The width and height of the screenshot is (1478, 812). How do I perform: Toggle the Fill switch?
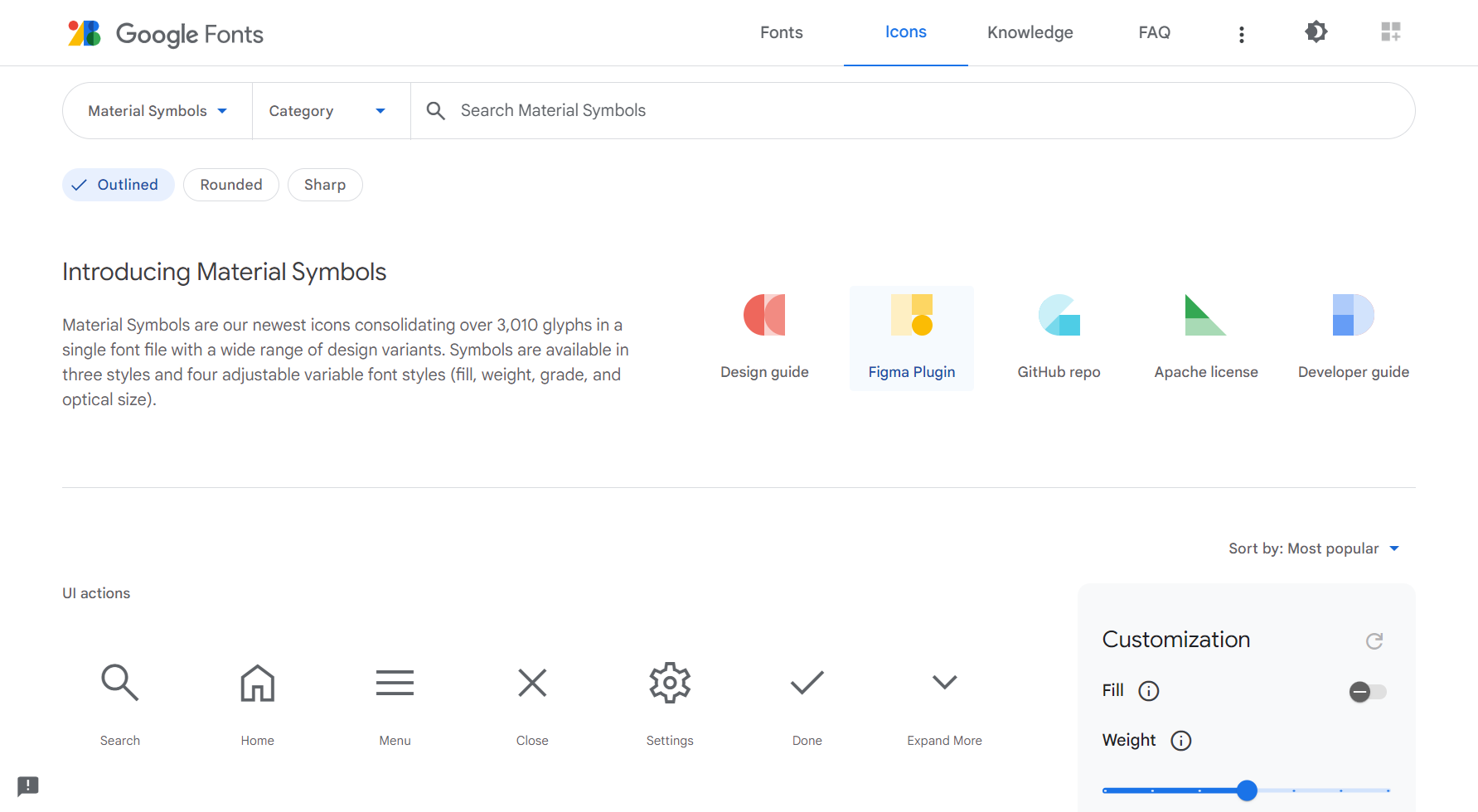(x=1368, y=691)
